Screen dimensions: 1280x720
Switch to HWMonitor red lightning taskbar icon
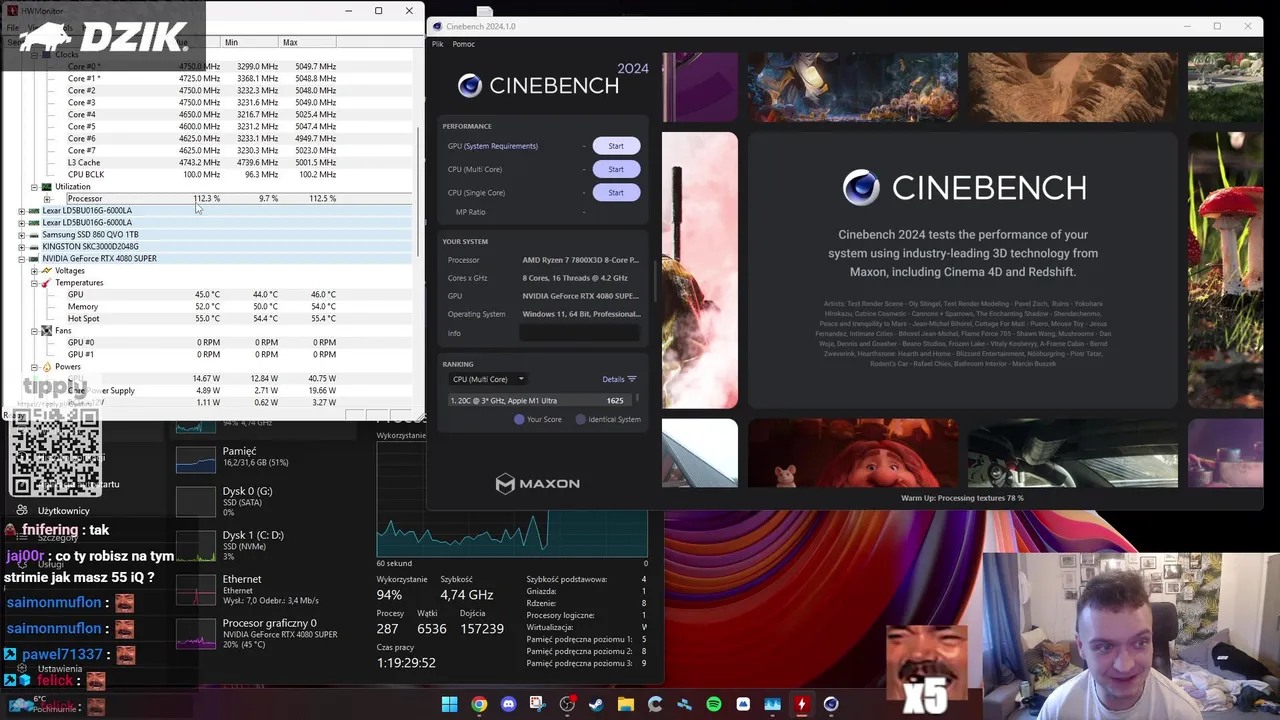[x=801, y=704]
